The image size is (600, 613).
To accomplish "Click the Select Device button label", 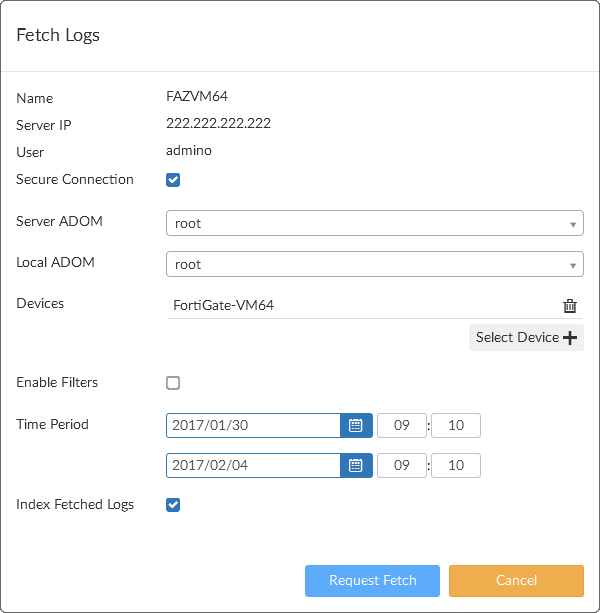I will pyautogui.click(x=517, y=338).
